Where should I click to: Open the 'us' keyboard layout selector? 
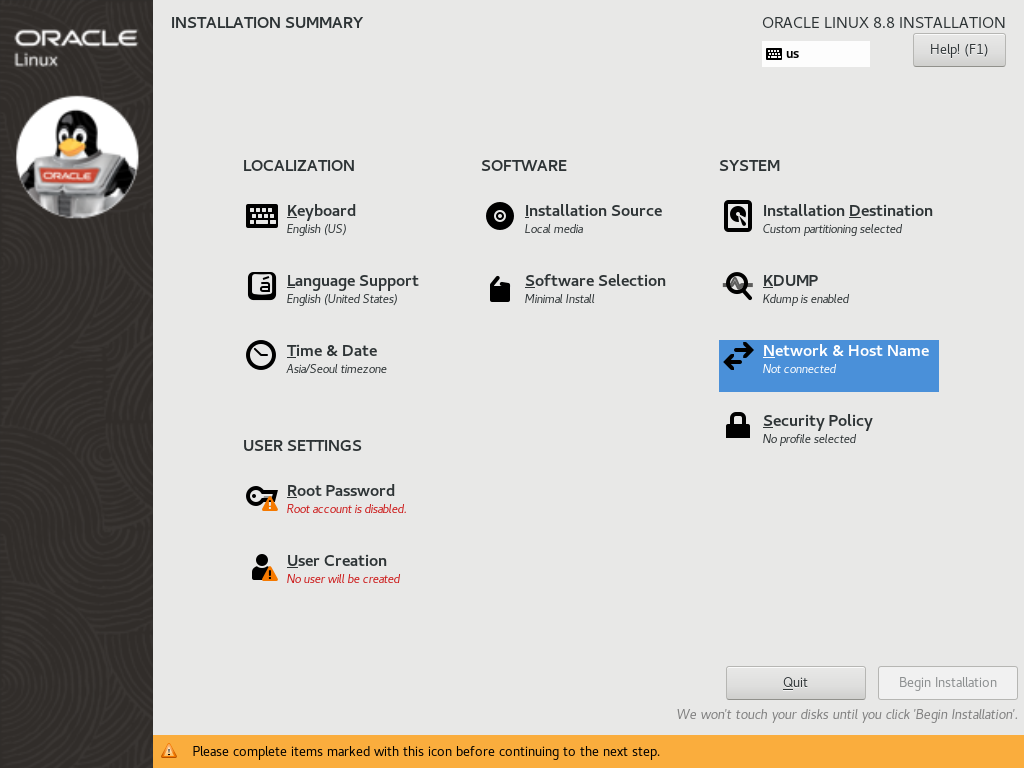coord(815,53)
